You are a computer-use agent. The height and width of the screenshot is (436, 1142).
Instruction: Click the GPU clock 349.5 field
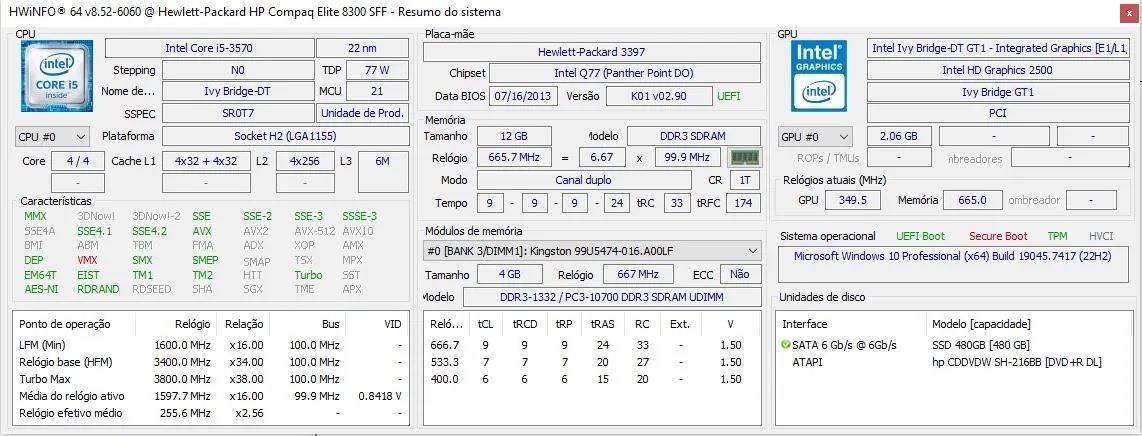(853, 199)
